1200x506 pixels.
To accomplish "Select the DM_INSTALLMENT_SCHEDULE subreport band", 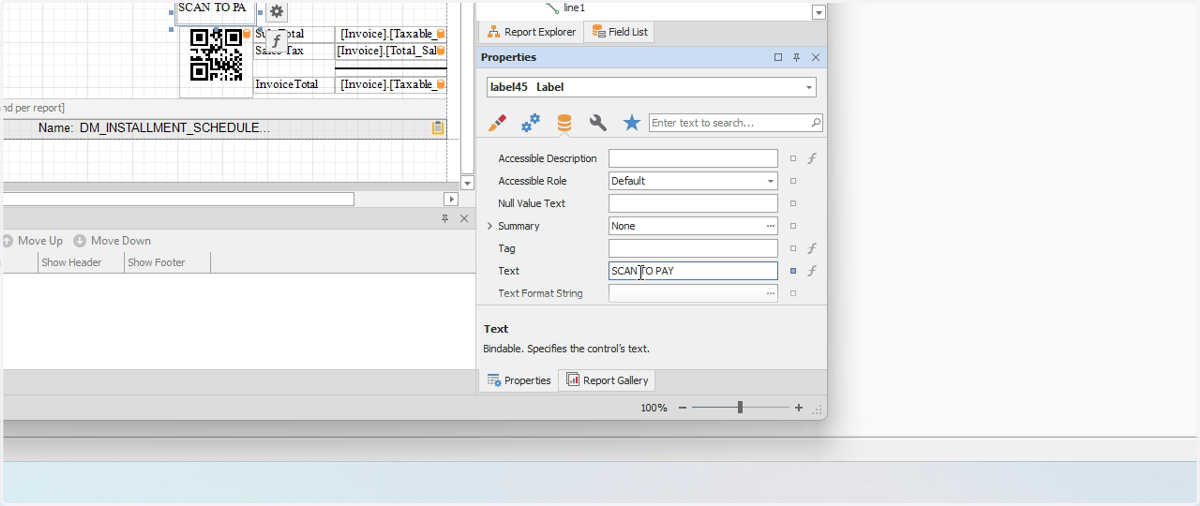I will (x=225, y=128).
